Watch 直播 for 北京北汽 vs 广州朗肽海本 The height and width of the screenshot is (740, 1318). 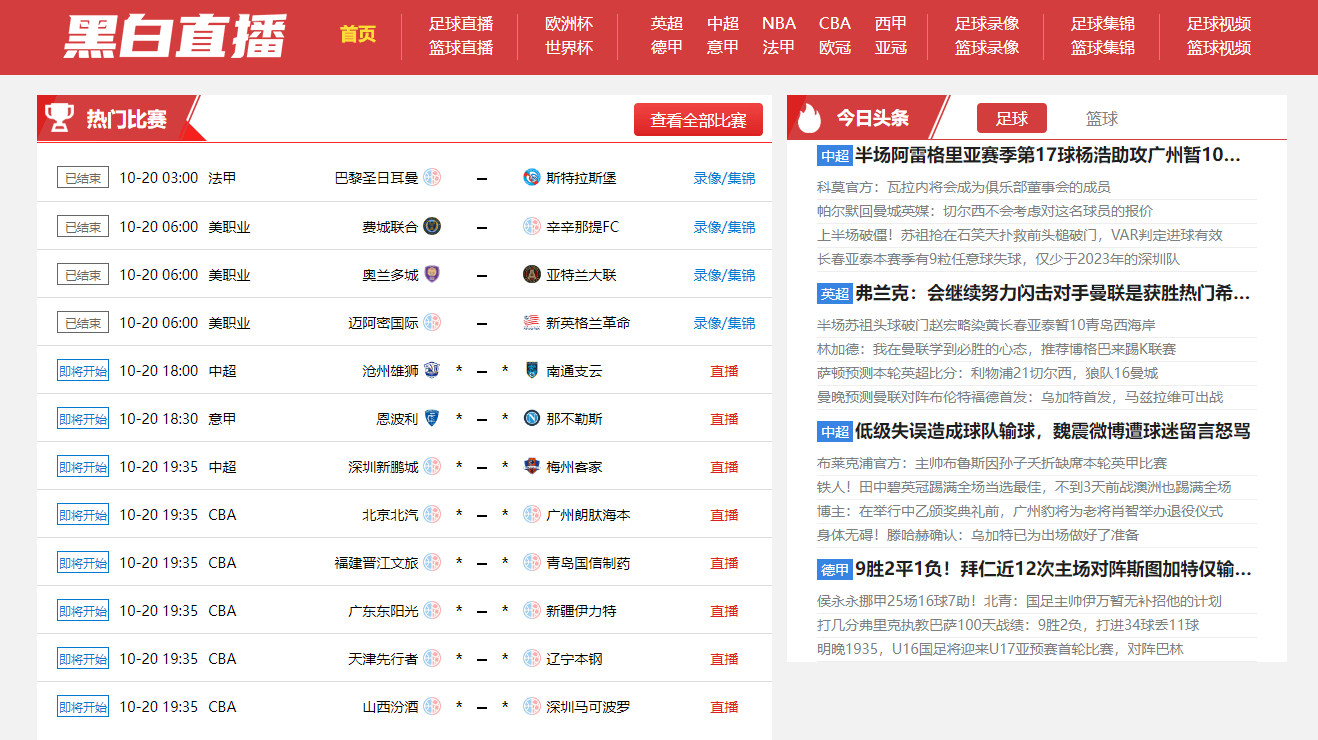[724, 514]
